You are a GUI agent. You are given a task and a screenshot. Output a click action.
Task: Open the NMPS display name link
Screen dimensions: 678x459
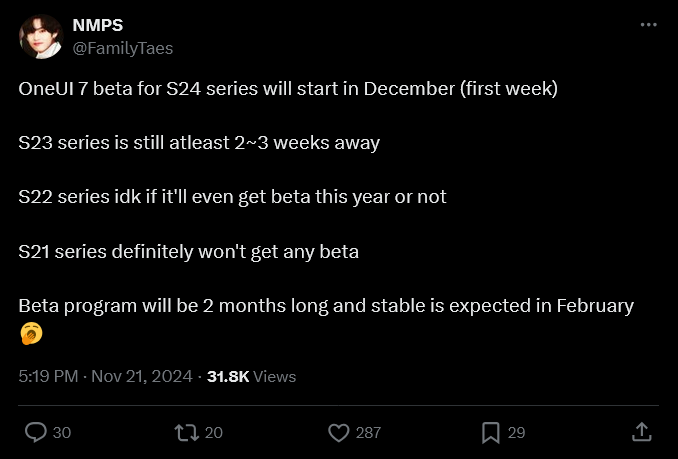98,26
